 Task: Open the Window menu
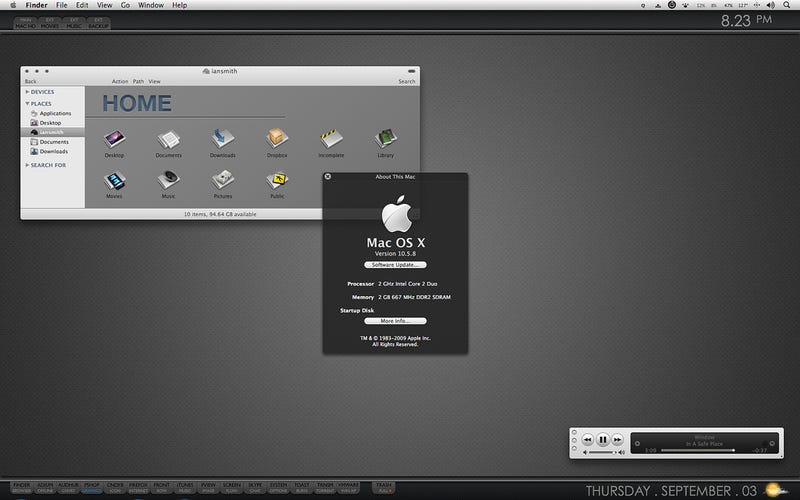pyautogui.click(x=151, y=5)
